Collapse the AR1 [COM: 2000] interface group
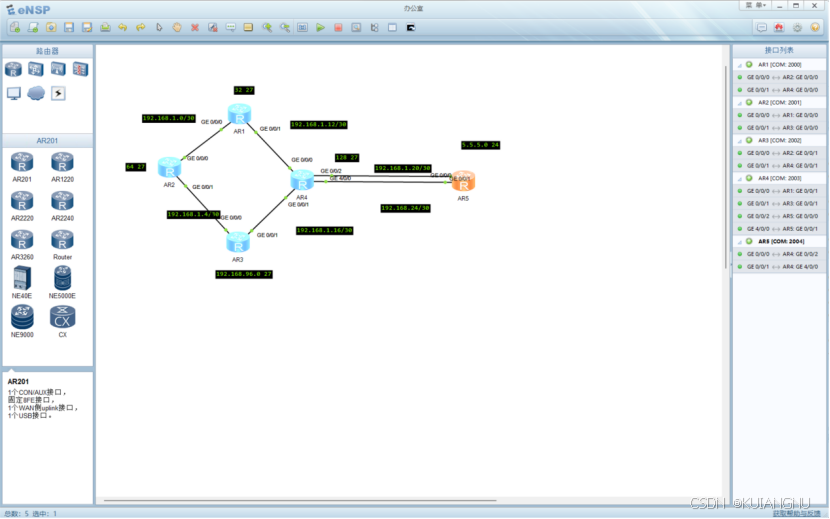 [739, 65]
